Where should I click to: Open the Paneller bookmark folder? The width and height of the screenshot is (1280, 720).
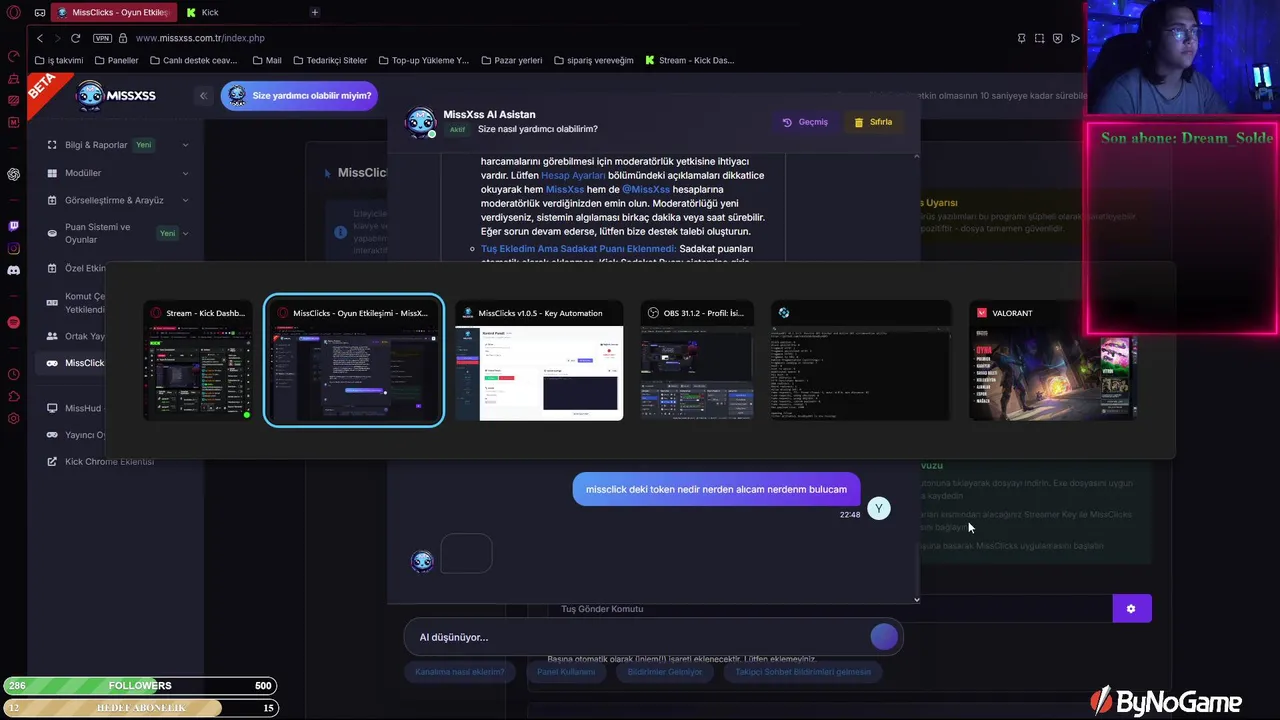pyautogui.click(x=116, y=60)
